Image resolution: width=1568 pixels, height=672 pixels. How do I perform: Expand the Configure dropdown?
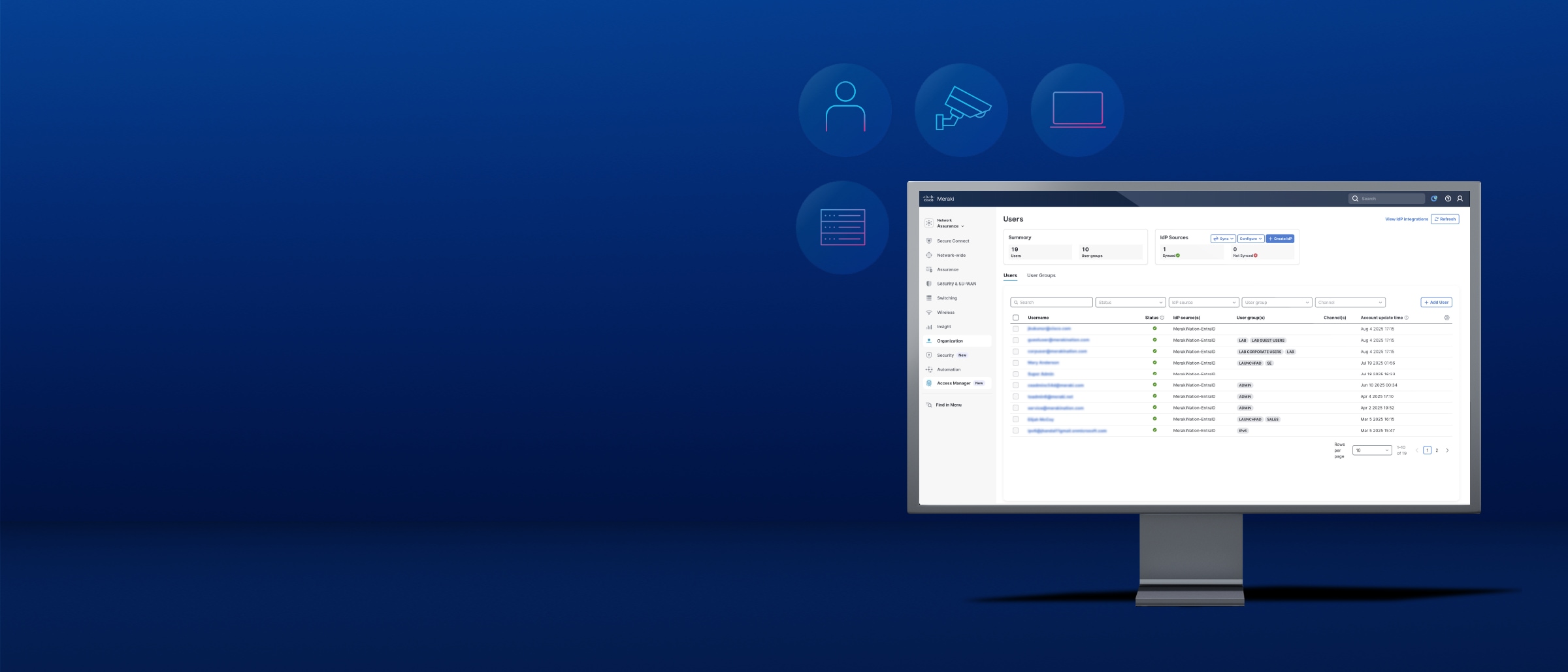tap(1250, 239)
